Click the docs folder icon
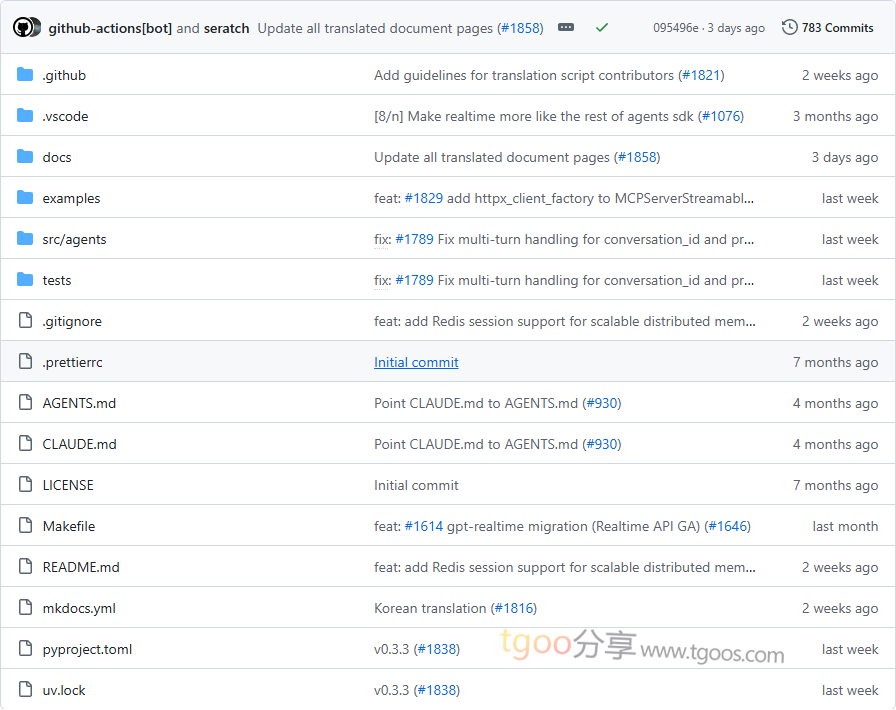The image size is (896, 710). pos(25,157)
